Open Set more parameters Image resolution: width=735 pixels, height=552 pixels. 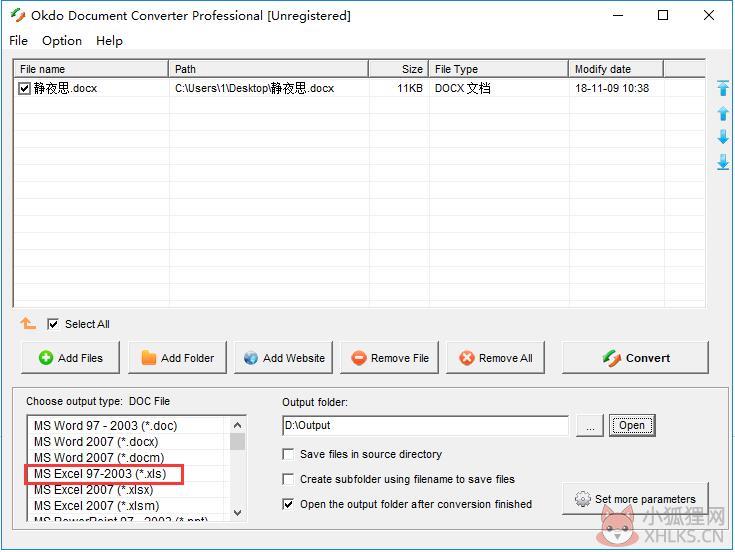(635, 499)
